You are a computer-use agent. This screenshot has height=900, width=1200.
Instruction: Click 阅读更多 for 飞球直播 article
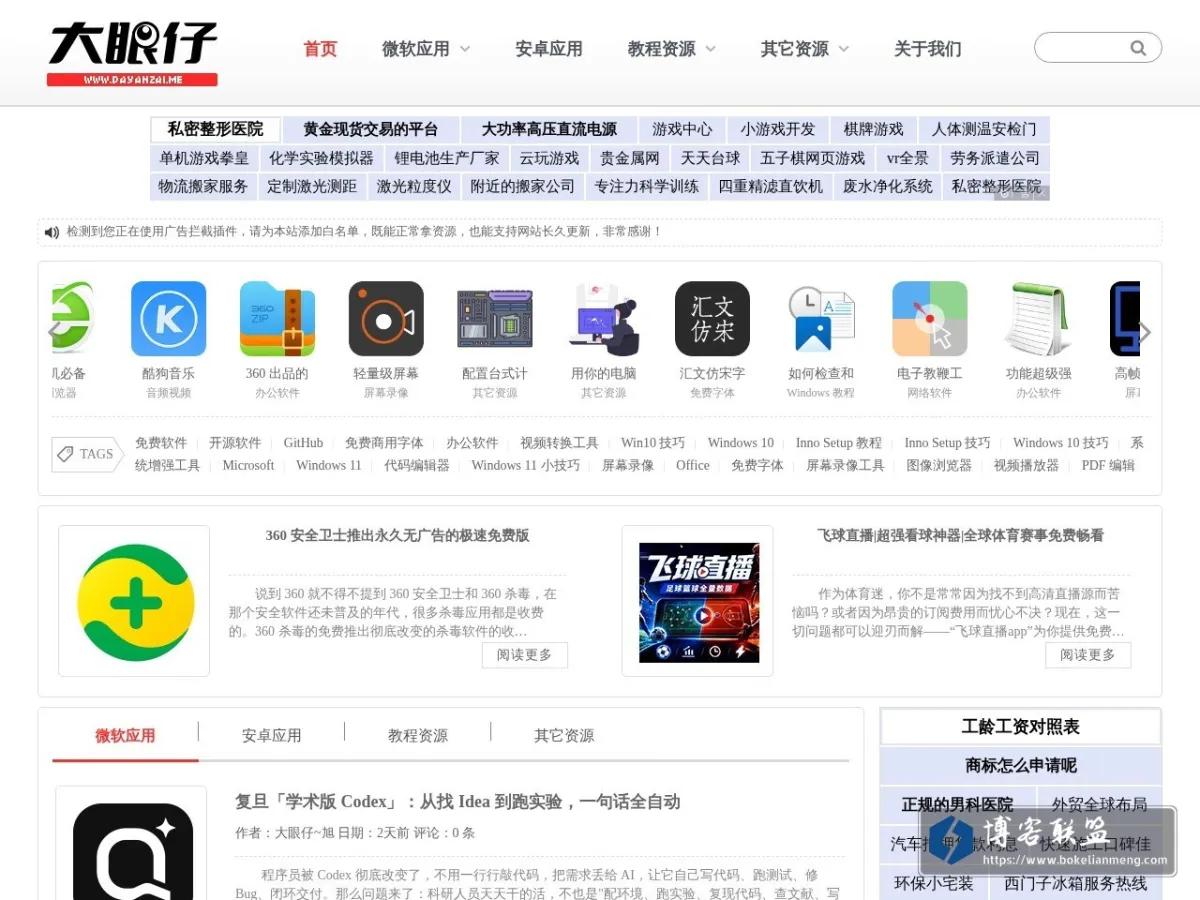click(x=1088, y=655)
